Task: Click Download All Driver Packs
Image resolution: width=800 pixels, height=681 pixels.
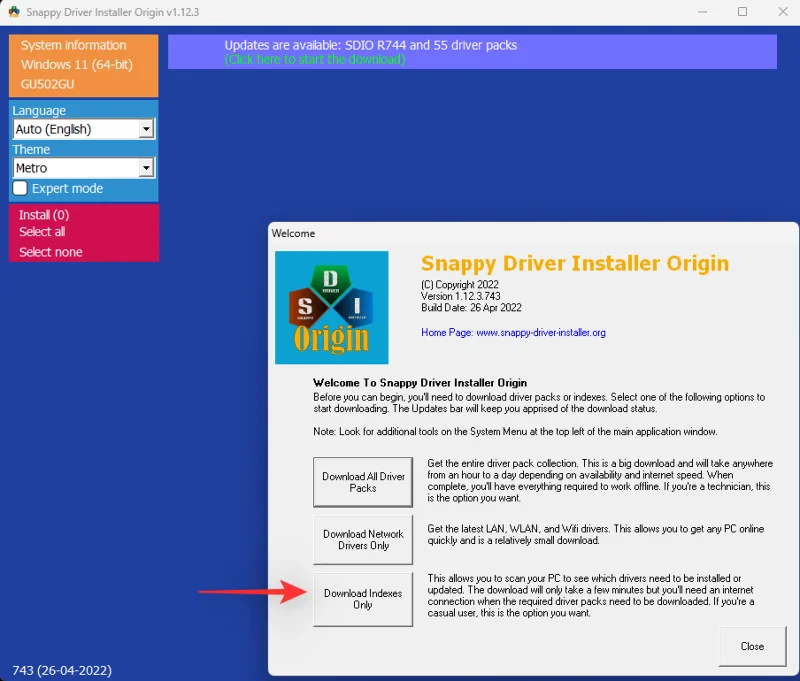Action: 363,482
